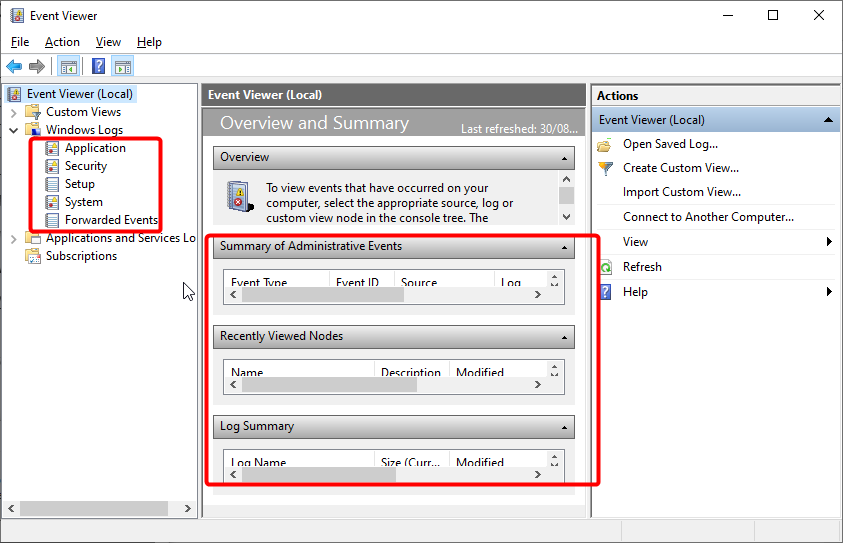
Task: Click the System log icon
Action: pos(52,202)
